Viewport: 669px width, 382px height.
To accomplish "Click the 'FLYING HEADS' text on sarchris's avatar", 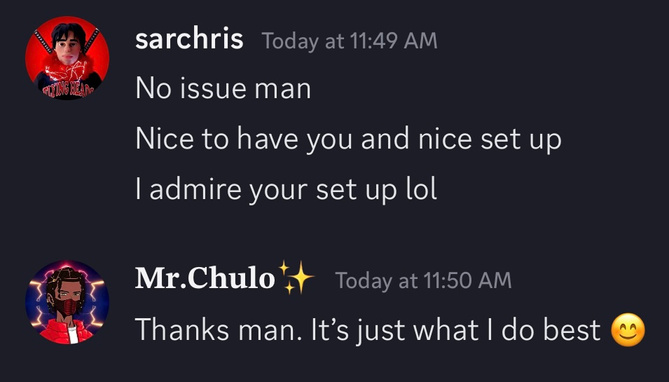I will 68,90.
